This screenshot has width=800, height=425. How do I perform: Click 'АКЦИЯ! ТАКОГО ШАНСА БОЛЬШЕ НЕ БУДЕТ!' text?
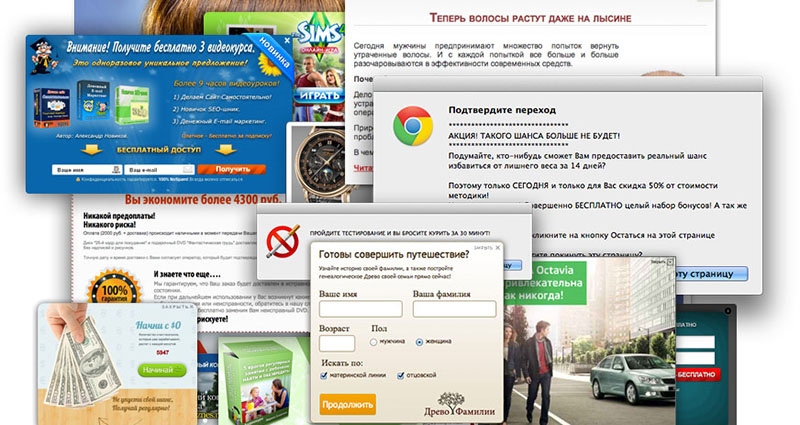[x=534, y=136]
